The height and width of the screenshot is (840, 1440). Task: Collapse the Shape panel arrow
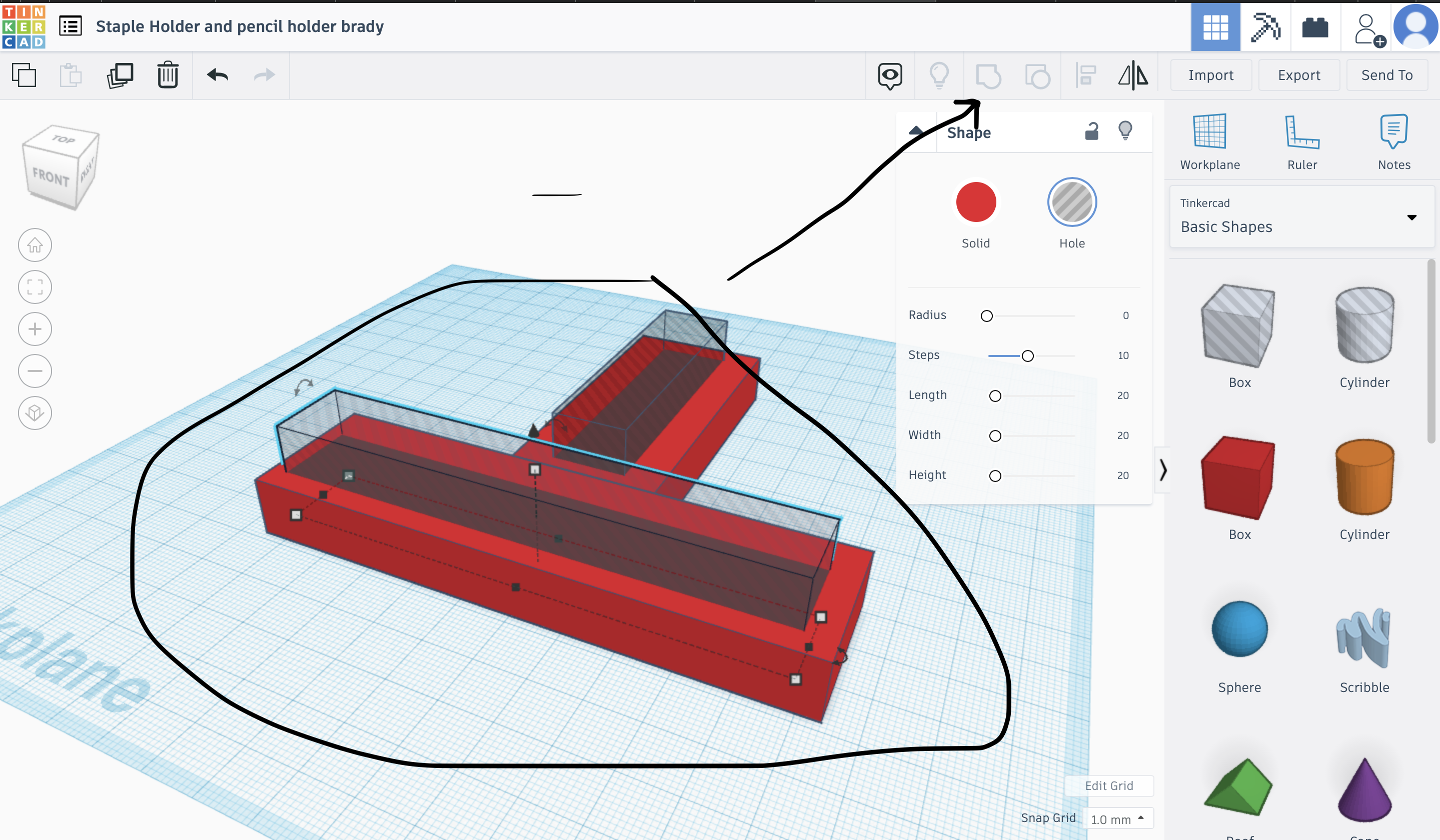(x=916, y=131)
